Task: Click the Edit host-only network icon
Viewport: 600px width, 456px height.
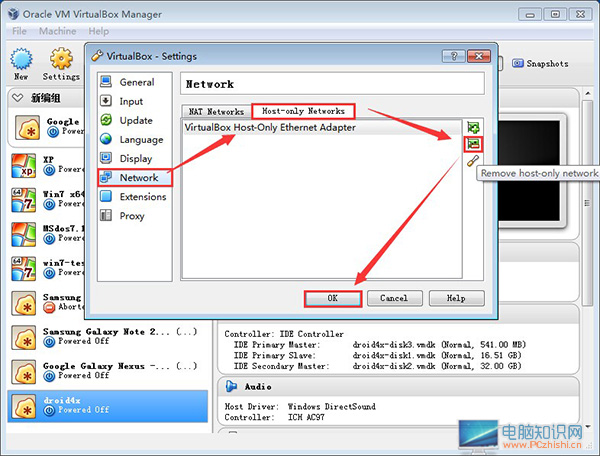Action: pos(473,161)
